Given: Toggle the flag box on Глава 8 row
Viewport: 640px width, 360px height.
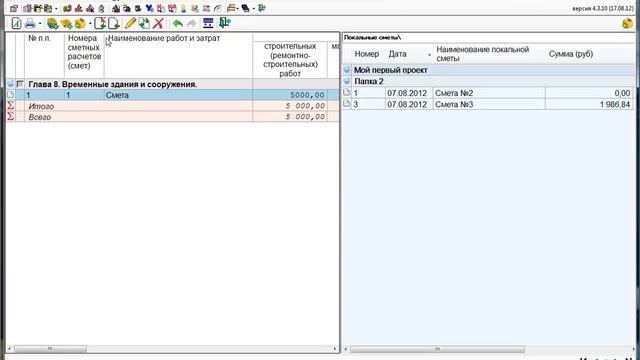Looking at the screenshot, I should 20,84.
